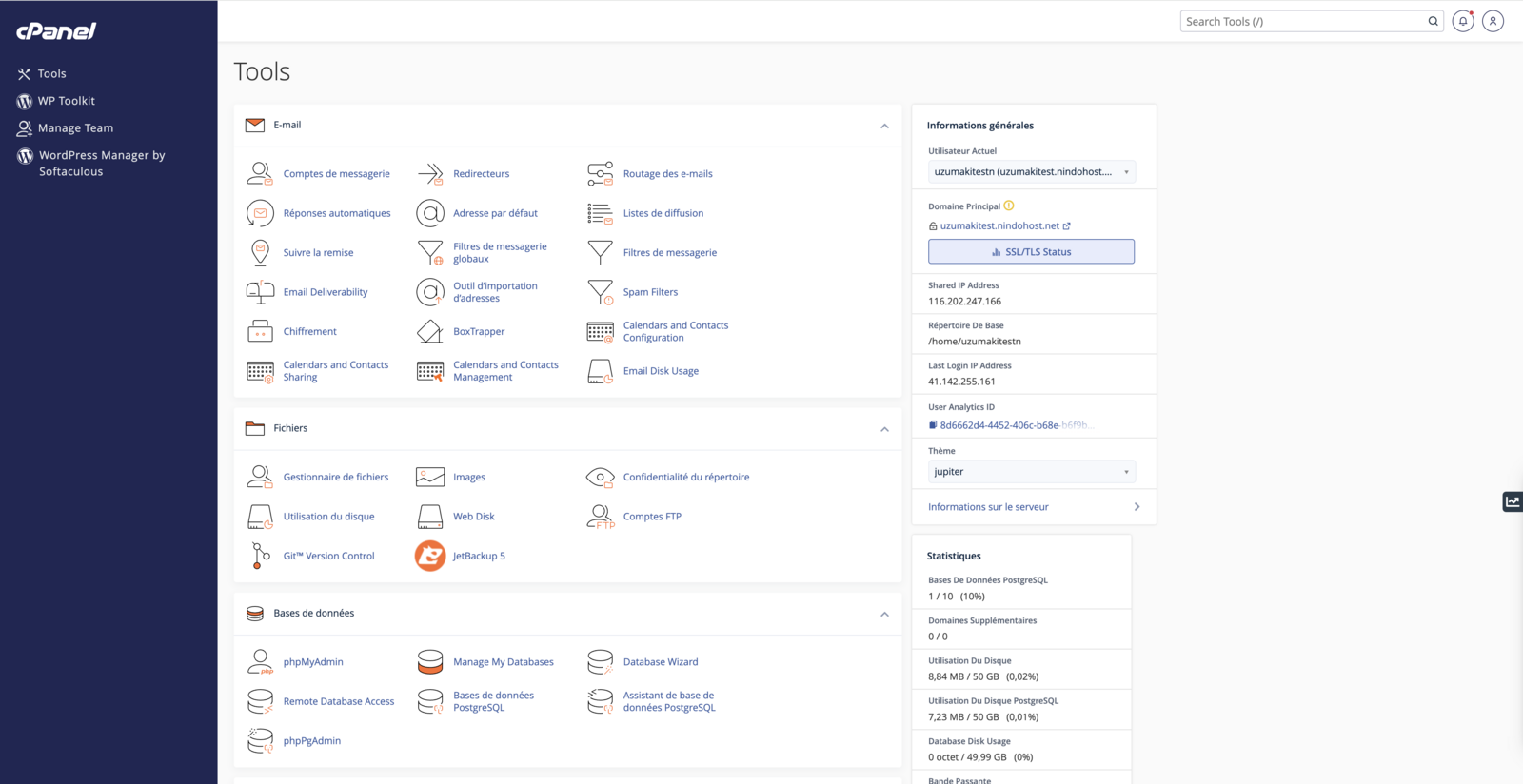Expand Informations sur le serveur

coord(1034,507)
